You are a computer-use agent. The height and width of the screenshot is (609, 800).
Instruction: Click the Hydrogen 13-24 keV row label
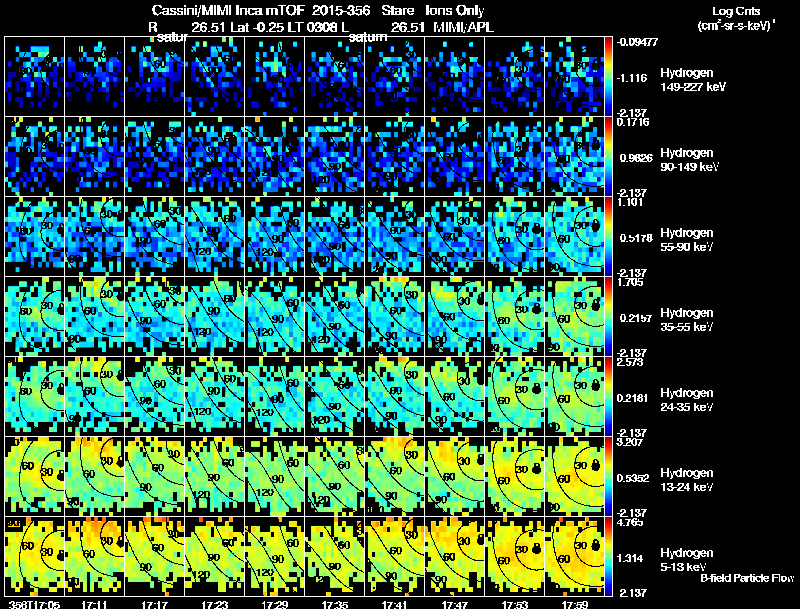687,480
